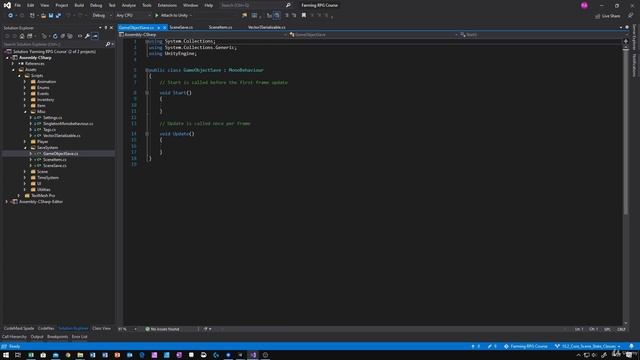Click the Breakpoints panel tab
Screen dimensions: 640x360
click(58, 337)
